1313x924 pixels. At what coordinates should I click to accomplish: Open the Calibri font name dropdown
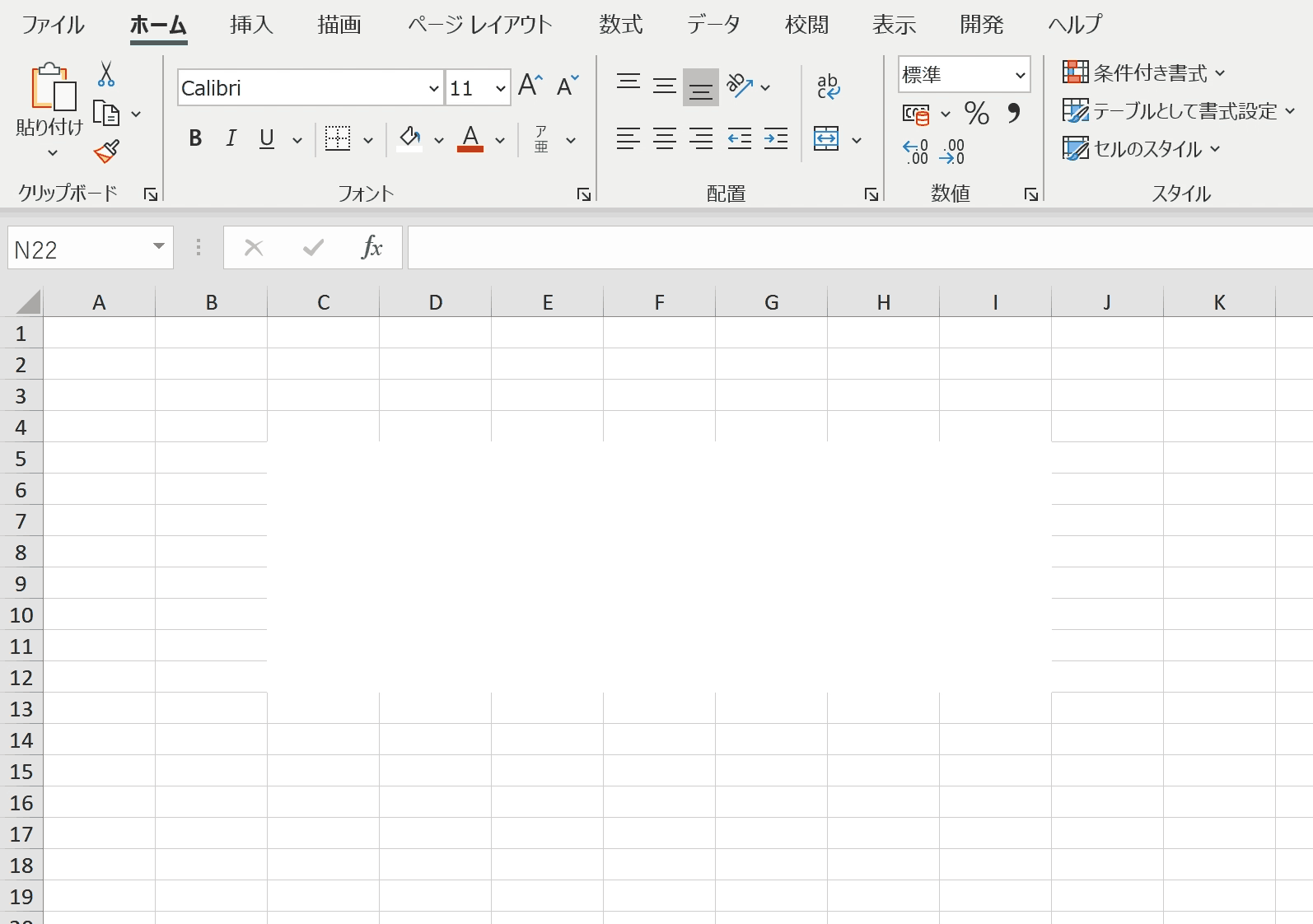434,88
